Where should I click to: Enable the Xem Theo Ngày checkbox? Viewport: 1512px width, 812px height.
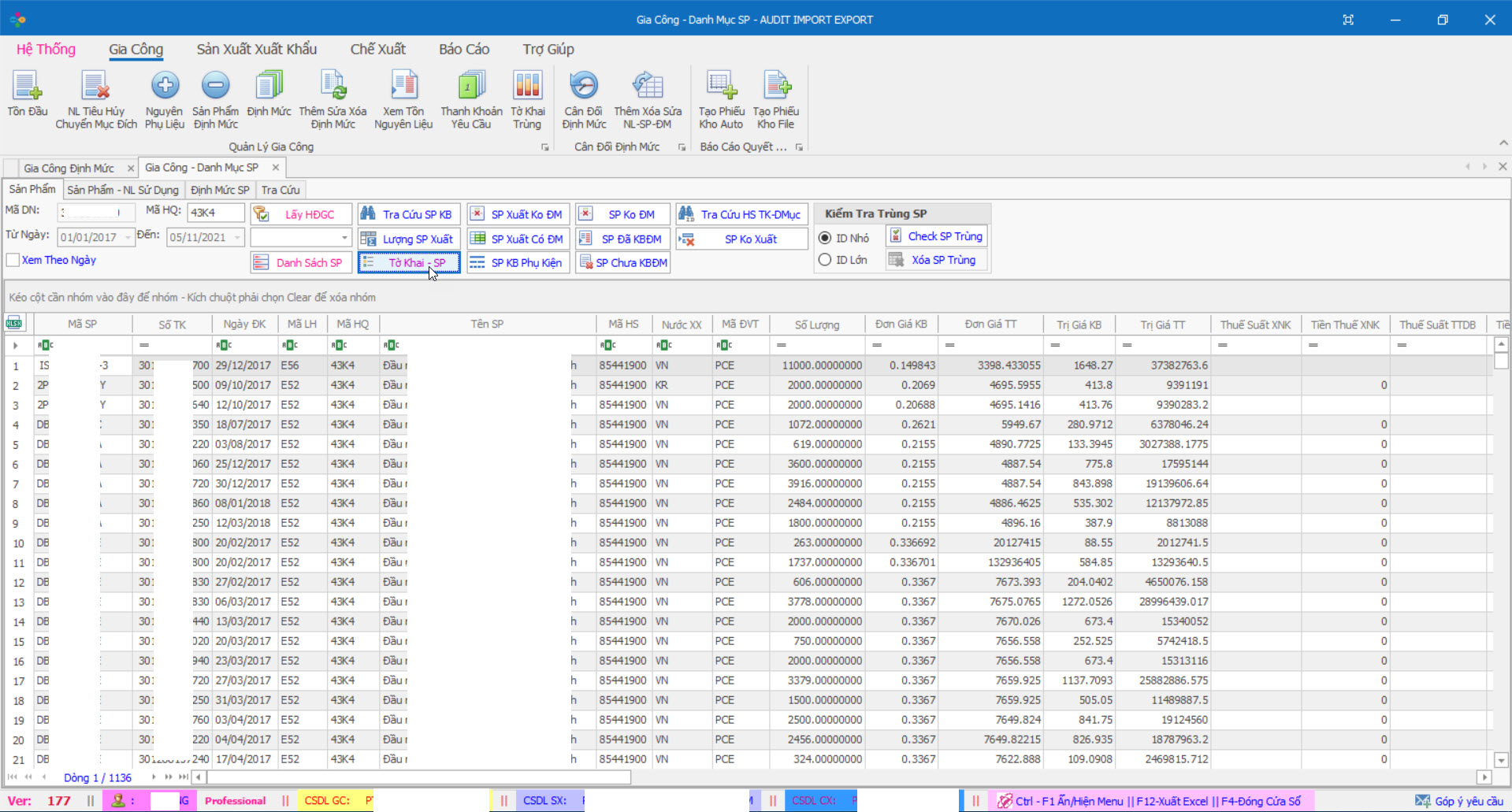pyautogui.click(x=13, y=261)
